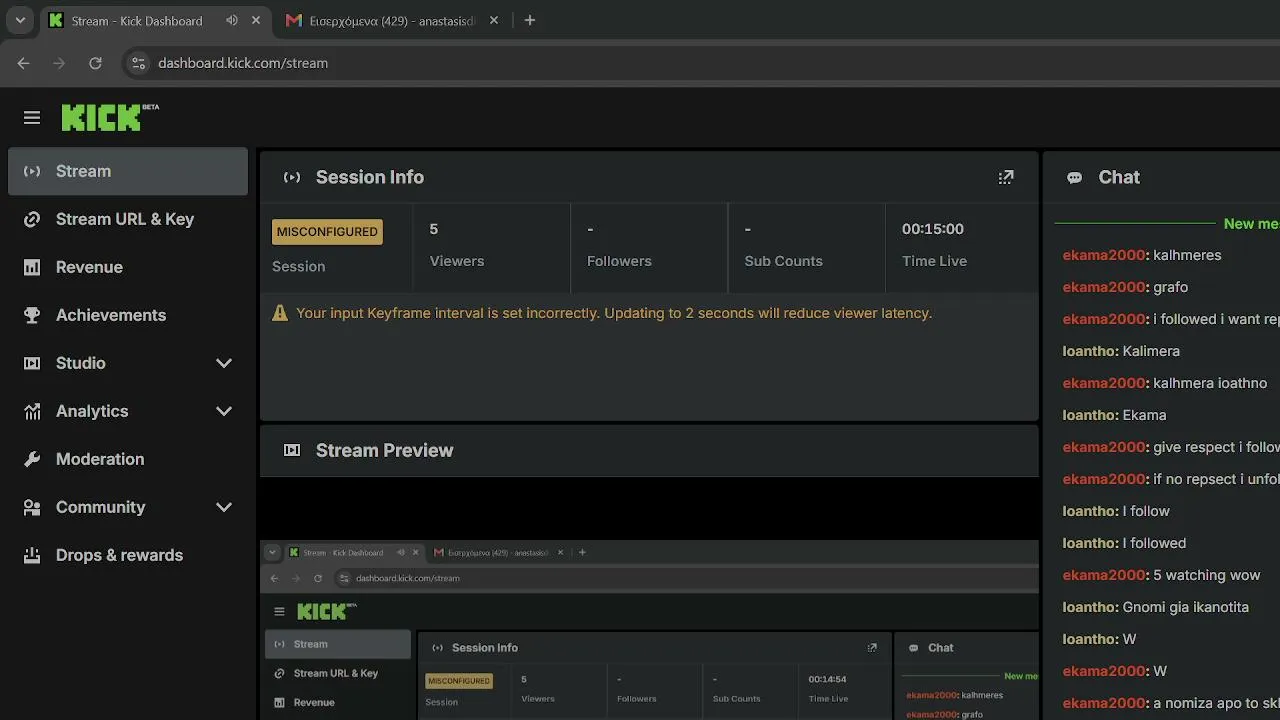Click the Stream Preview panel title

(385, 450)
